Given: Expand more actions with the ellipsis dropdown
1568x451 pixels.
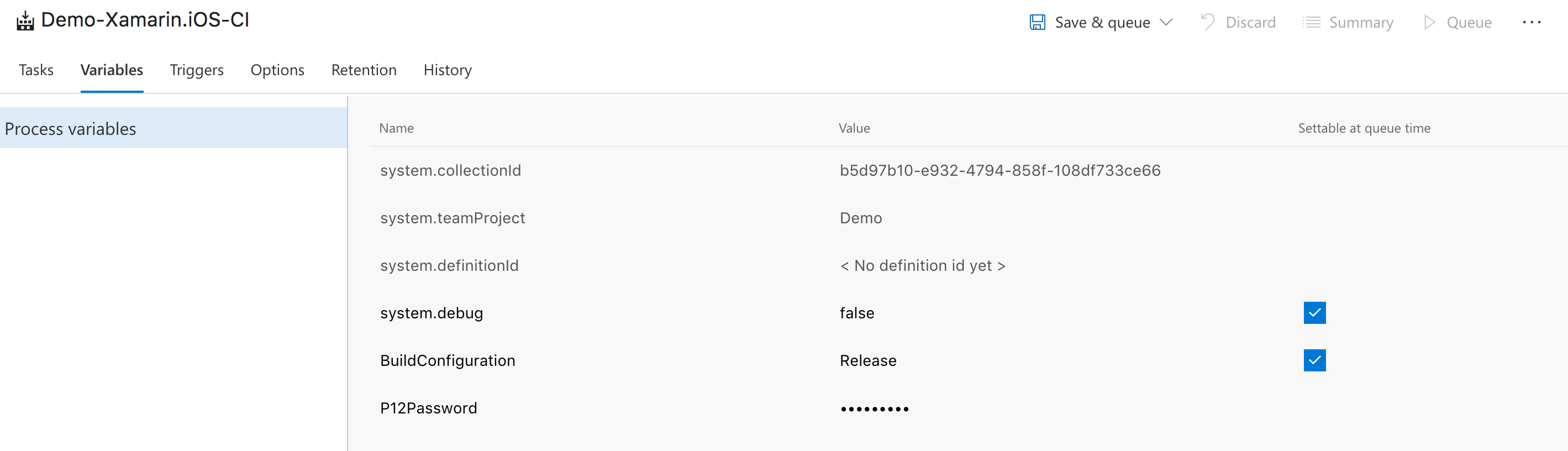Looking at the screenshot, I should pyautogui.click(x=1532, y=22).
